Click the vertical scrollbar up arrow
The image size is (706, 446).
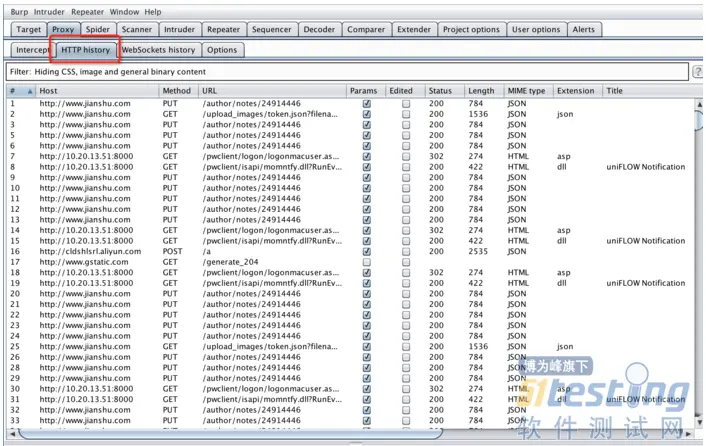(699, 104)
